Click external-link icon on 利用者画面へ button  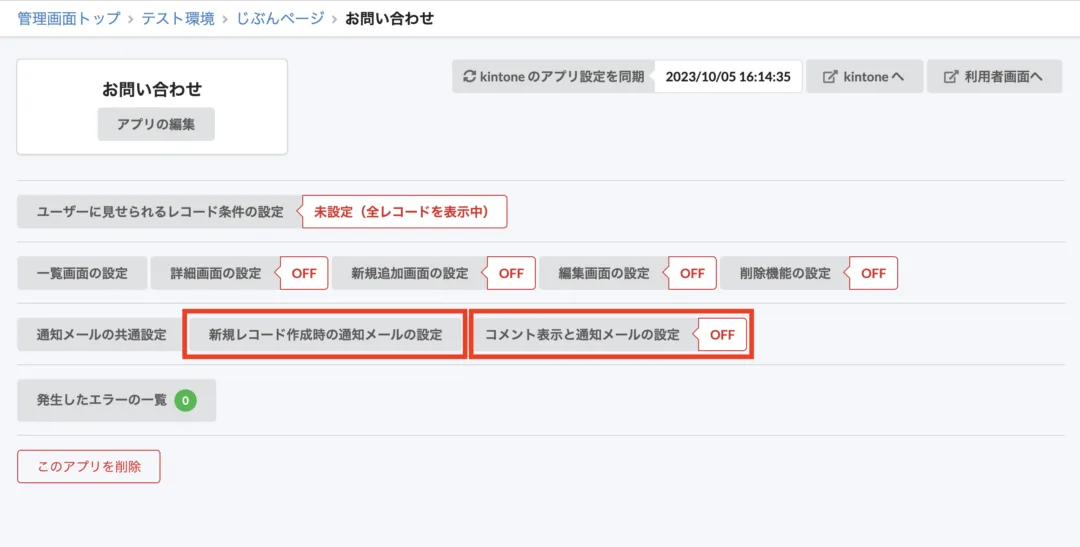tap(951, 77)
